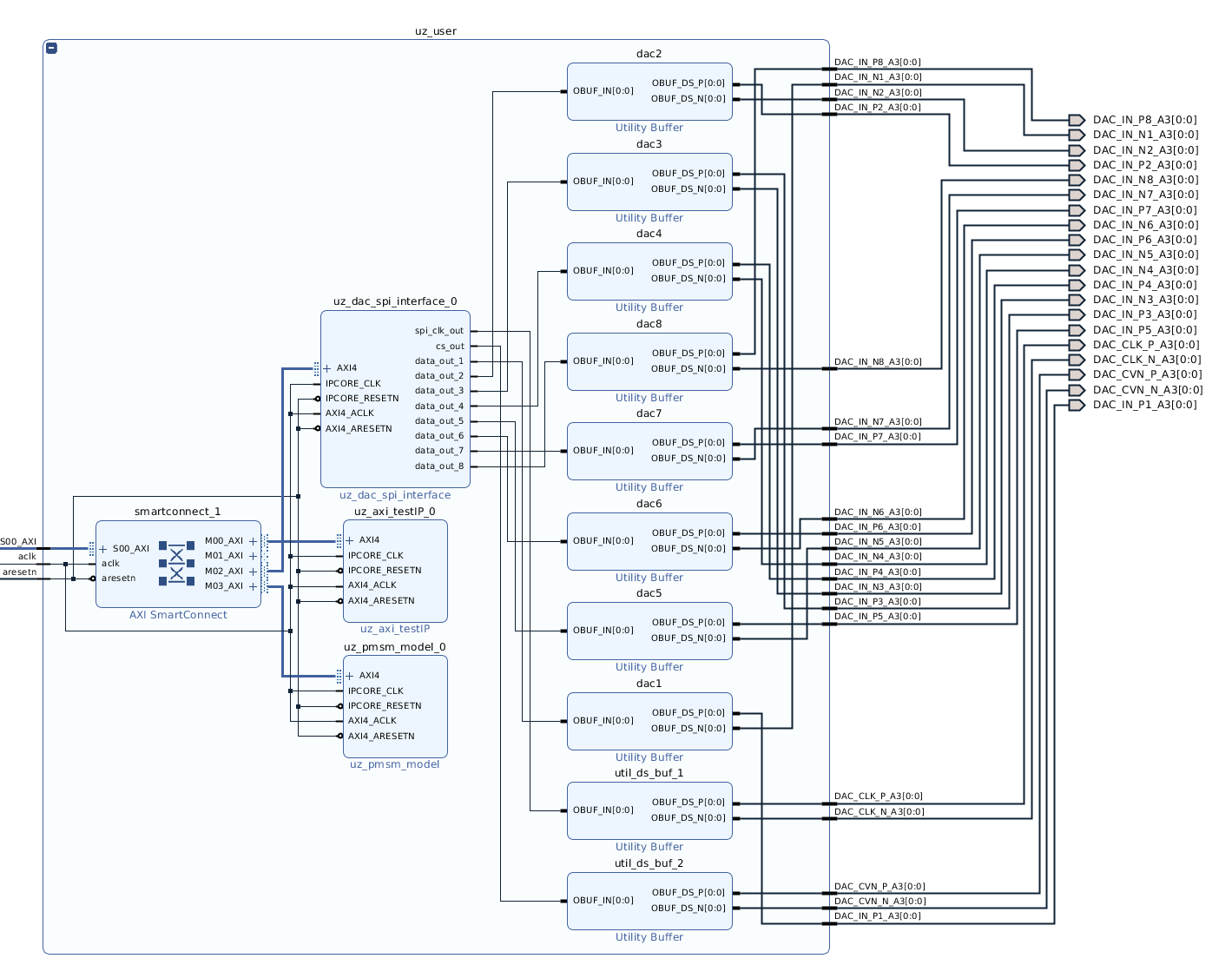This screenshot has width=1232, height=965.
Task: Click the uz_pmsm_model link label
Action: coord(395,764)
